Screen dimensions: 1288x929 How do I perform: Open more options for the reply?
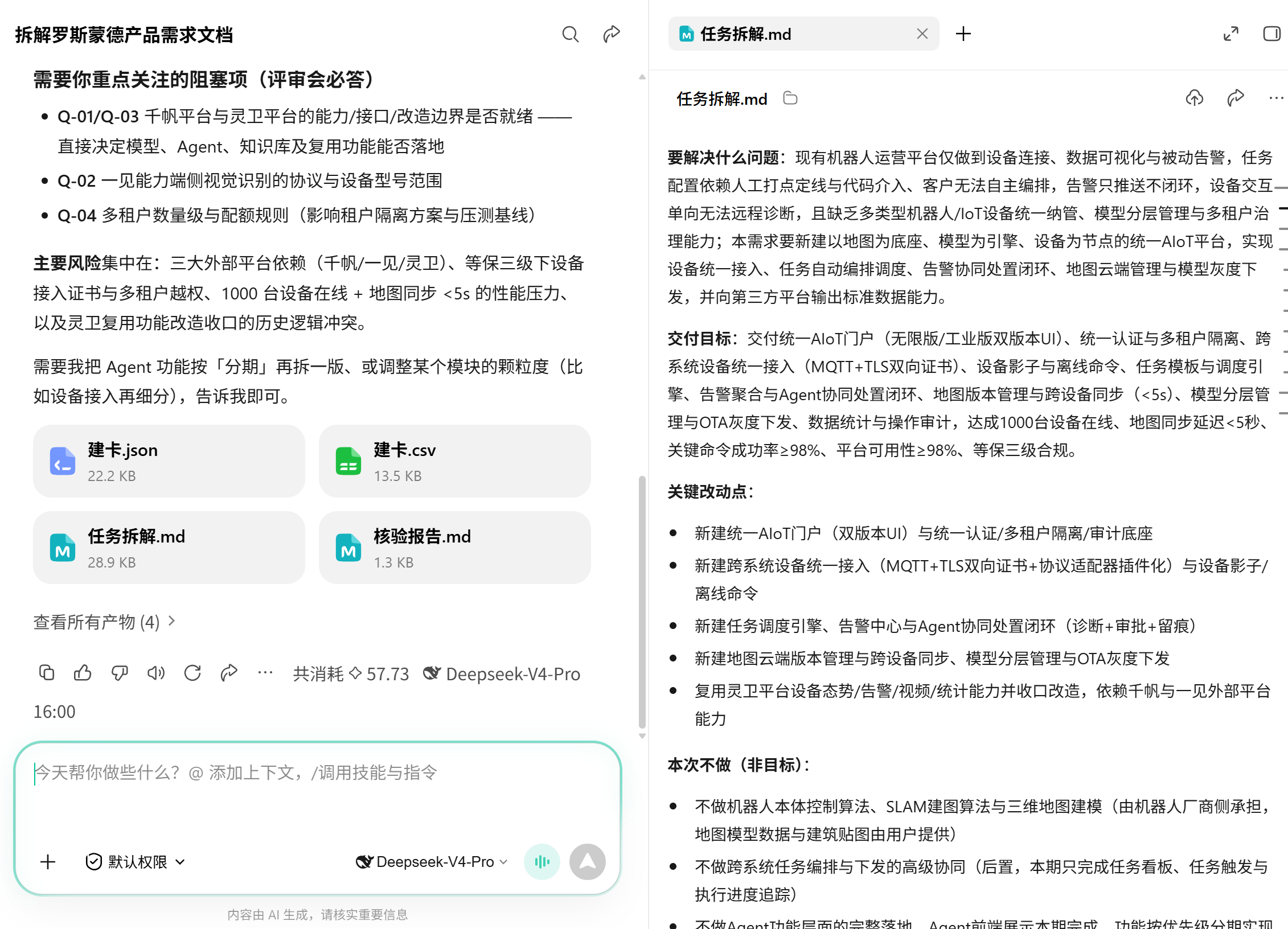tap(265, 673)
